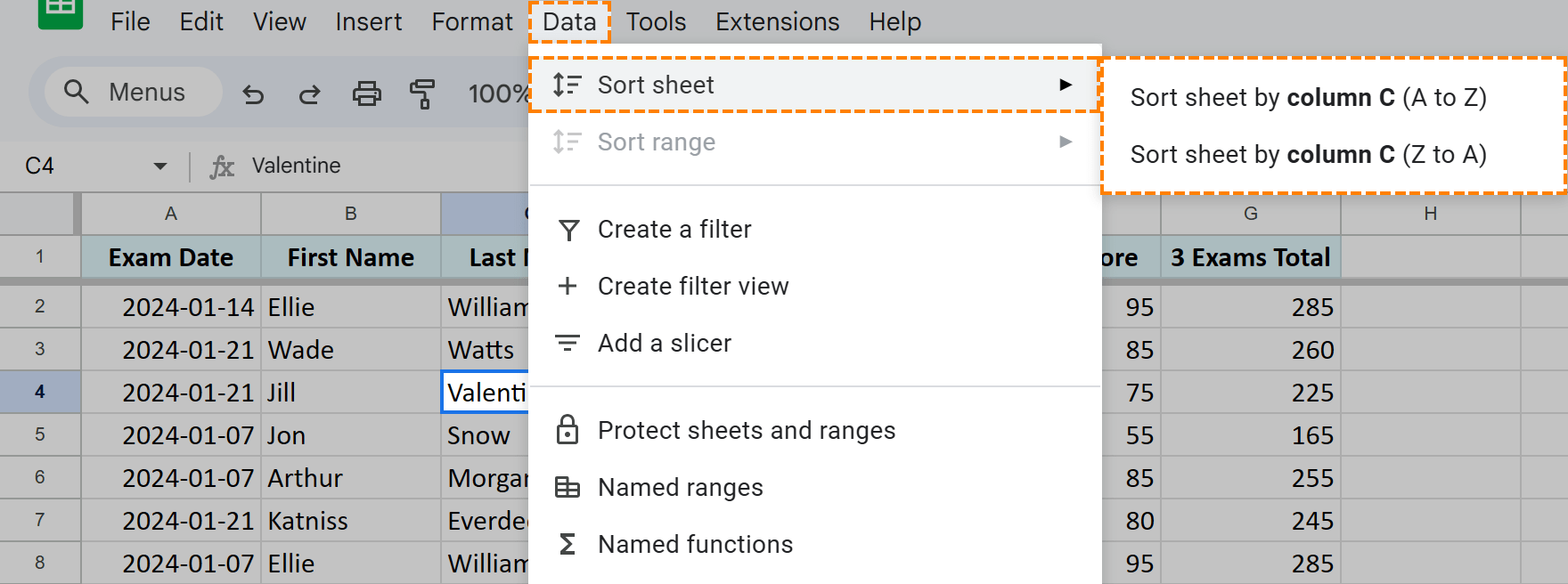Click the plus icon beside Create filter view
Viewport: 1568px width, 584px height.
(568, 286)
